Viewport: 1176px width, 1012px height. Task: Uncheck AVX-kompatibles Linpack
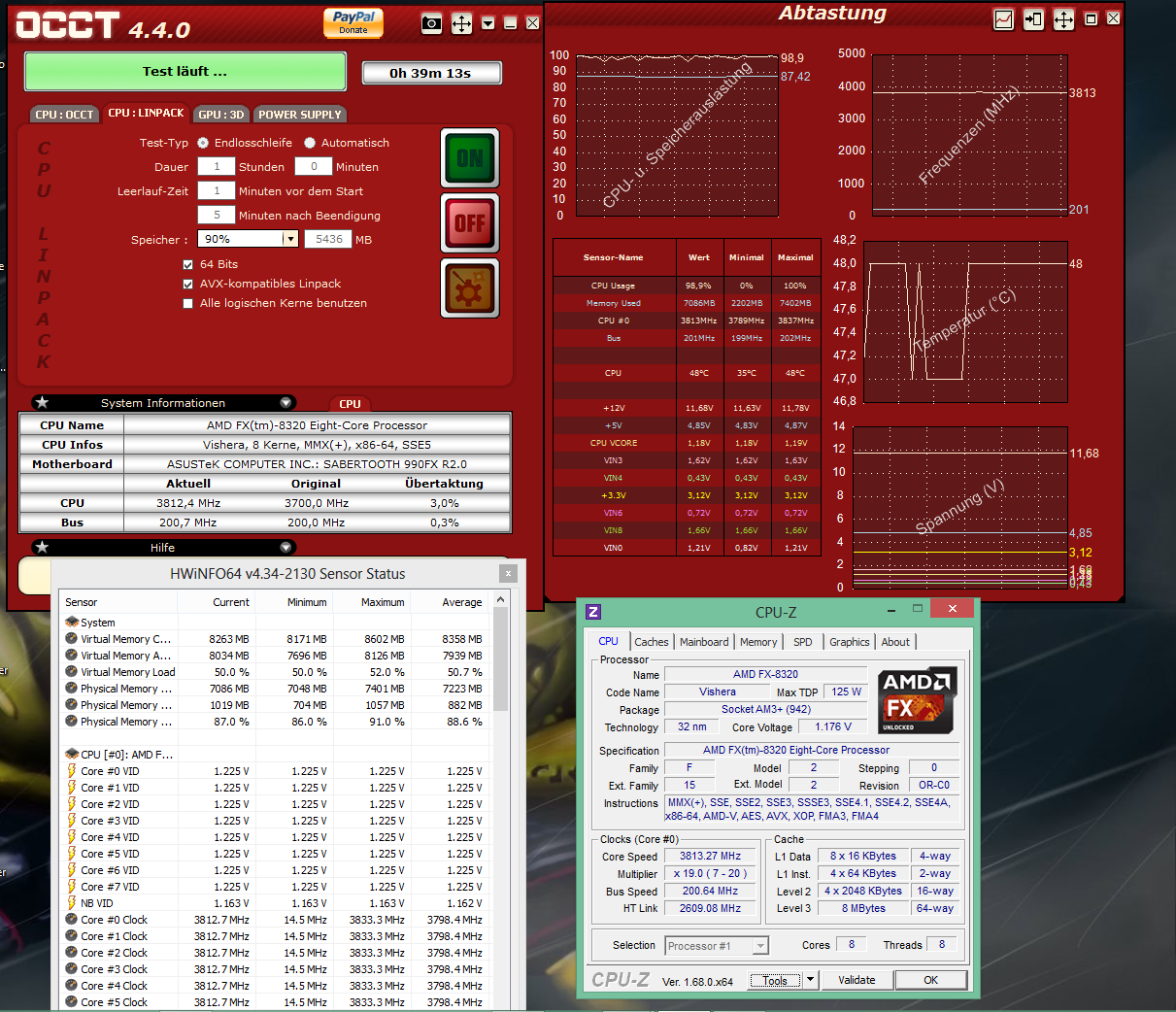coord(188,284)
